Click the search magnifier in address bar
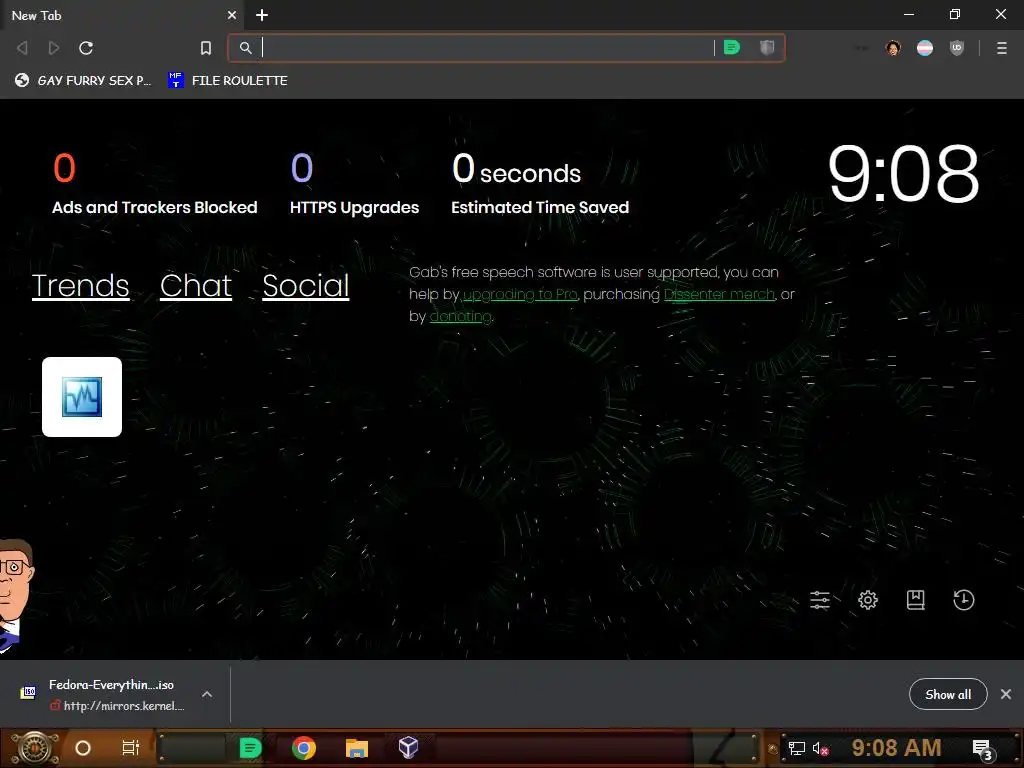Screen dimensions: 1024x768 (x=246, y=48)
